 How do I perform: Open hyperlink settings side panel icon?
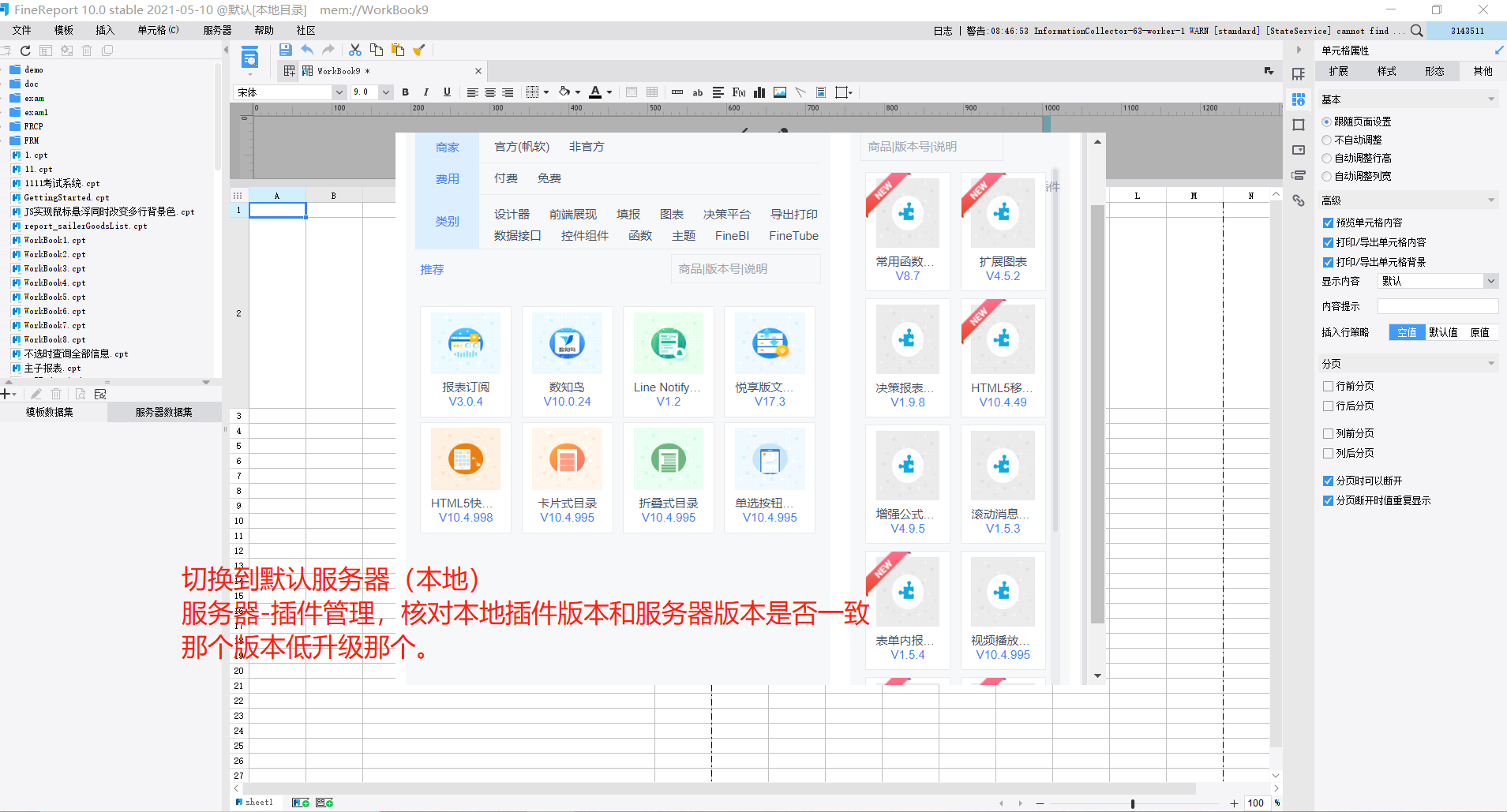click(1299, 200)
